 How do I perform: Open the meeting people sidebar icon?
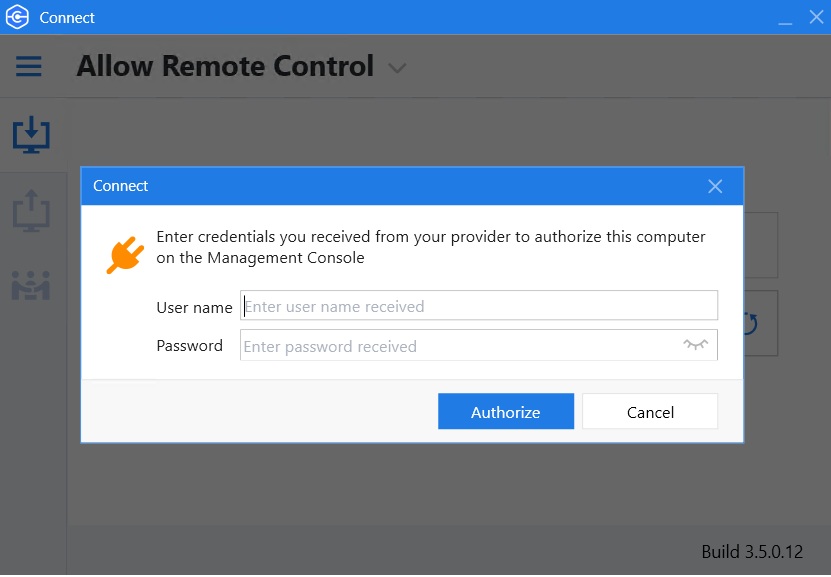pyautogui.click(x=31, y=285)
